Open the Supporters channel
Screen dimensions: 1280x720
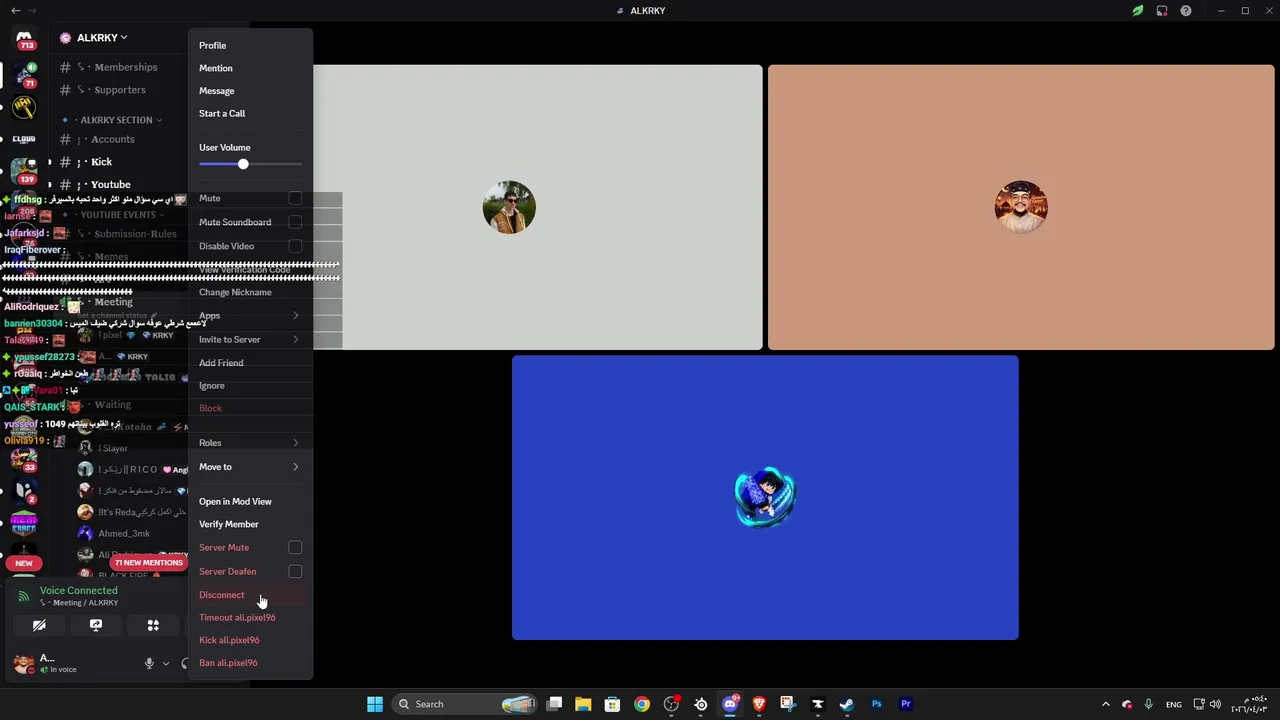pyautogui.click(x=122, y=90)
